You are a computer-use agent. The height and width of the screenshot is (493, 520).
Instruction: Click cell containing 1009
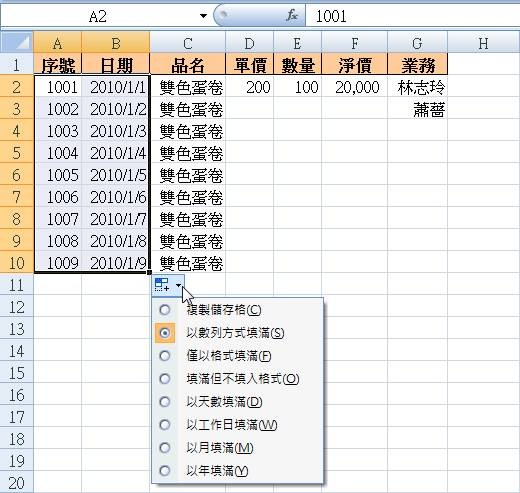point(57,262)
